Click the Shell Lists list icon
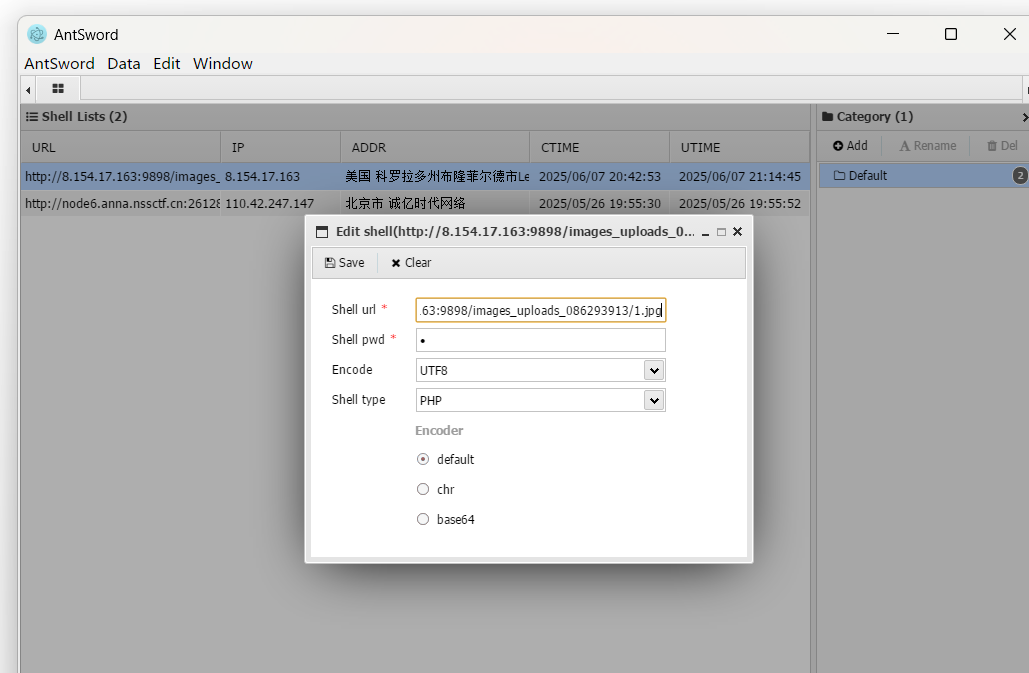This screenshot has width=1029, height=673. 32,117
